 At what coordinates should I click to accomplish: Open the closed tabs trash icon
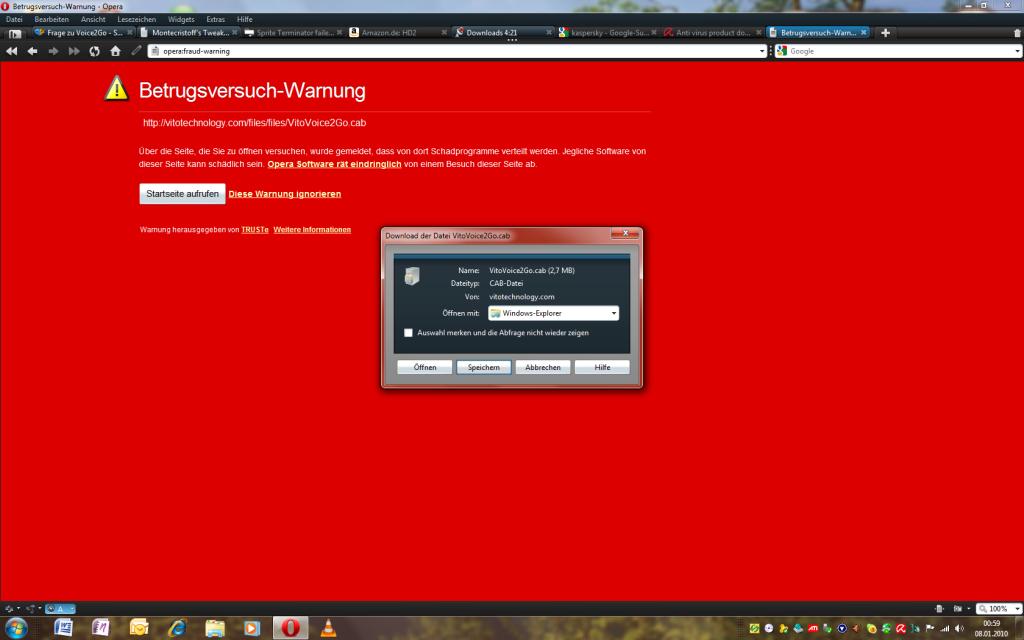point(1017,33)
